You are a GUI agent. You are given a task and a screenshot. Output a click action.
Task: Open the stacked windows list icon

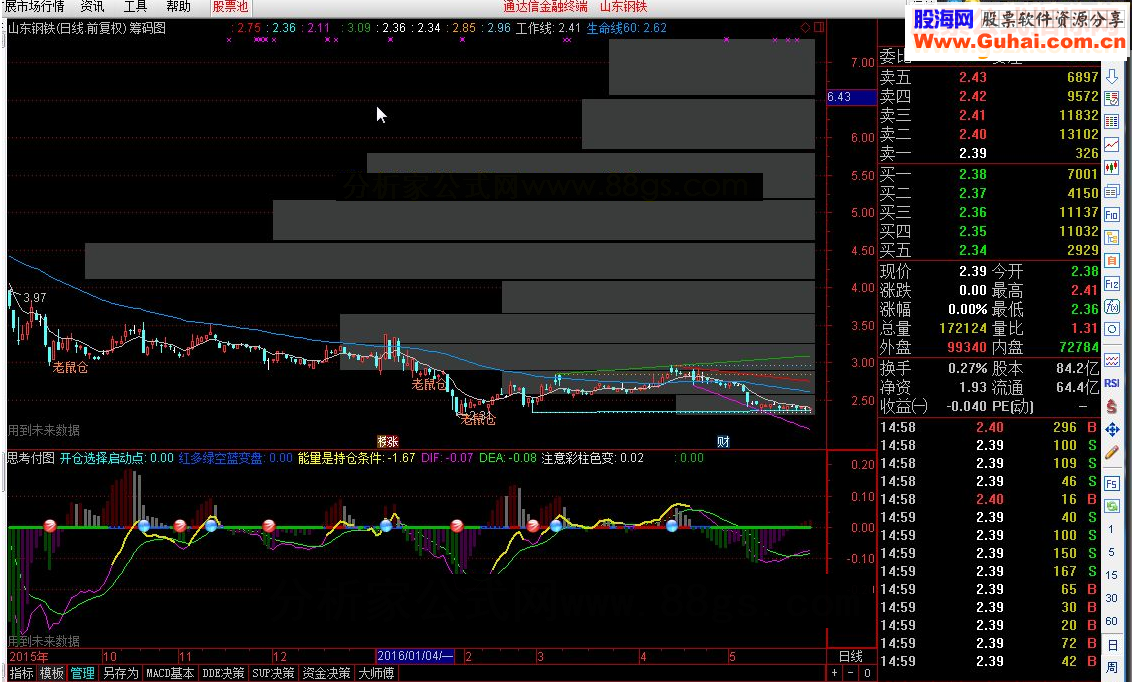(x=1112, y=191)
